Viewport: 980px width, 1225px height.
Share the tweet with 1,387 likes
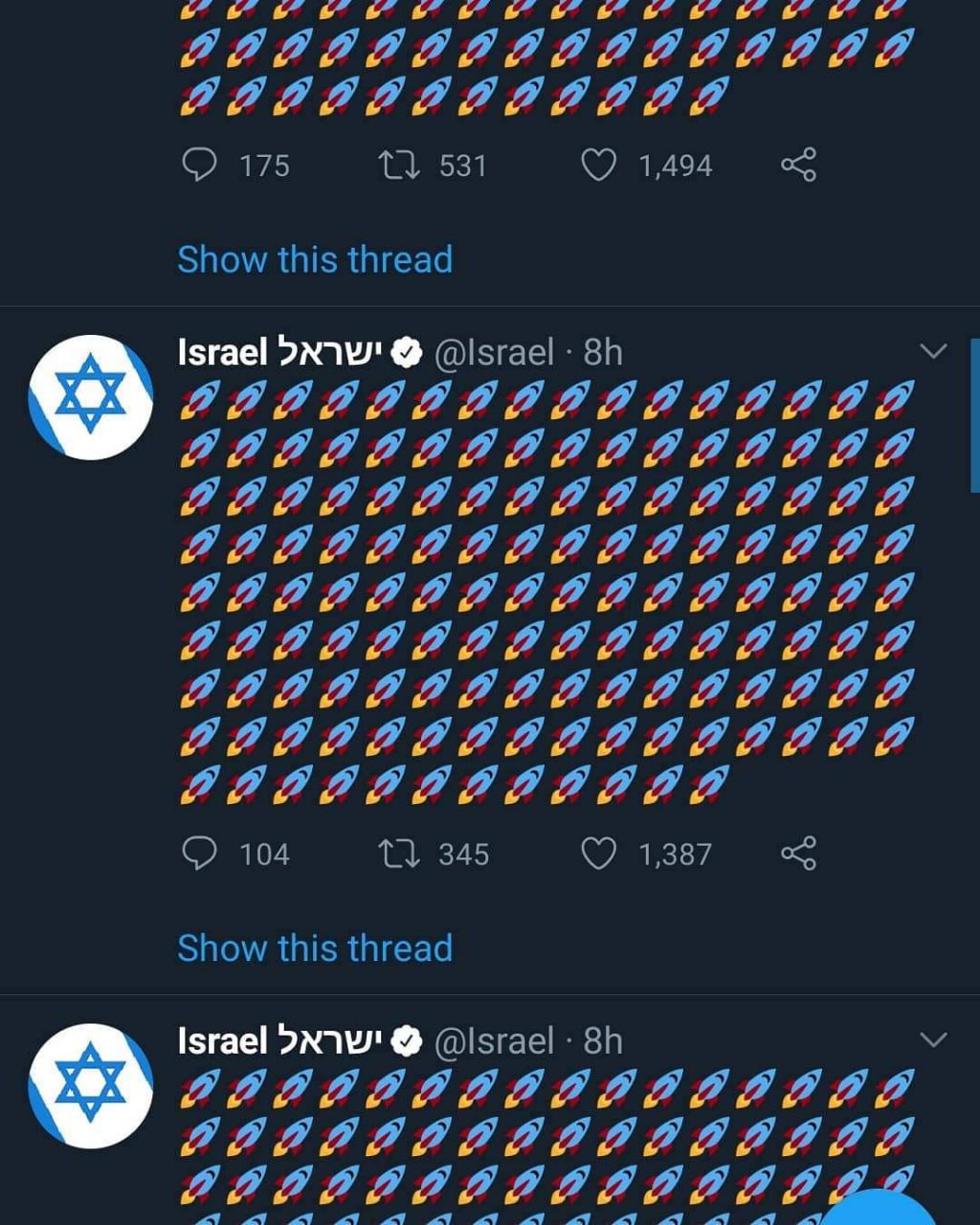click(798, 853)
